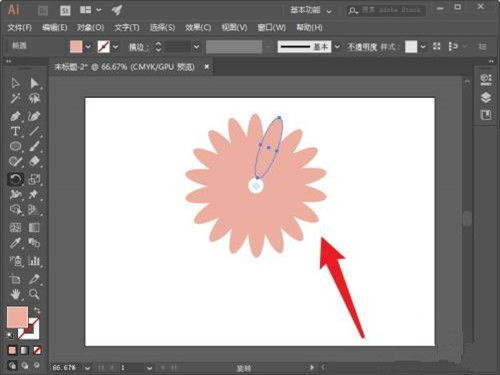Open the stroke weight dropdown
This screenshot has width=500, height=375.
[197, 47]
